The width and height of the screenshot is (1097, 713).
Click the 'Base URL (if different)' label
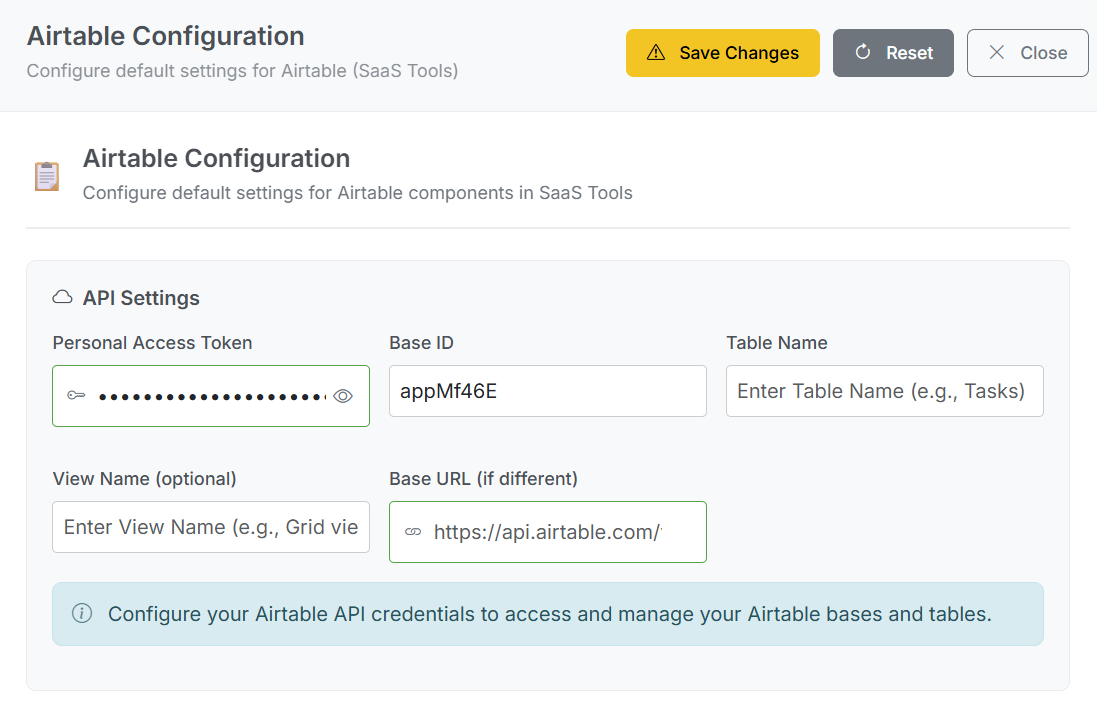(x=483, y=479)
